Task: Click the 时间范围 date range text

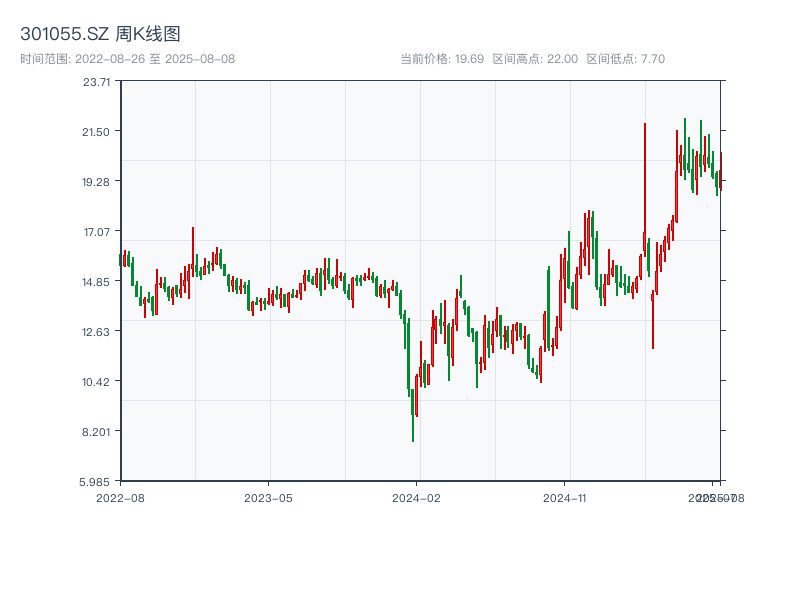Action: 128,59
